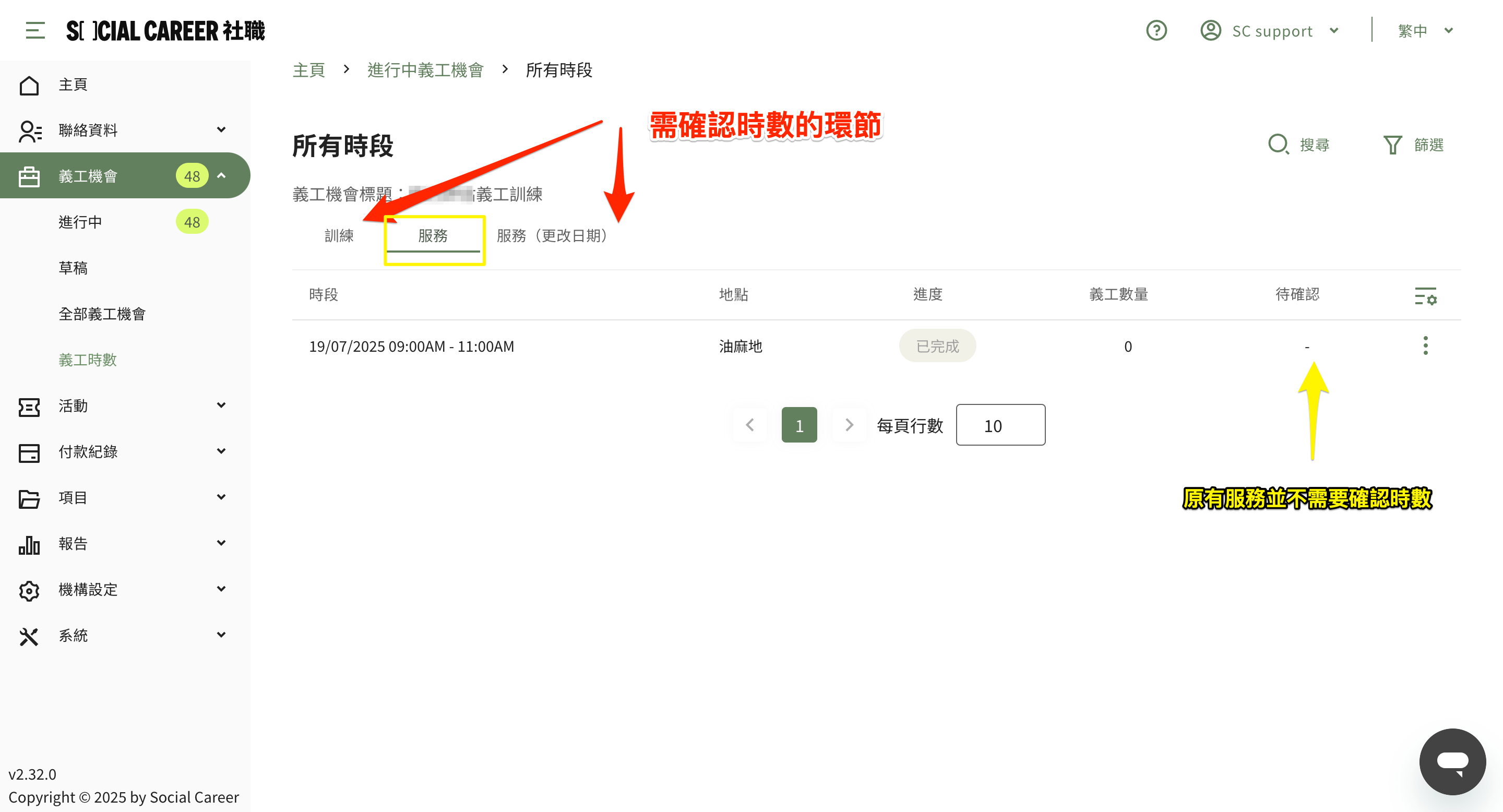The image size is (1503, 812).
Task: Switch to the 服務（更改日期）tab
Action: point(552,236)
